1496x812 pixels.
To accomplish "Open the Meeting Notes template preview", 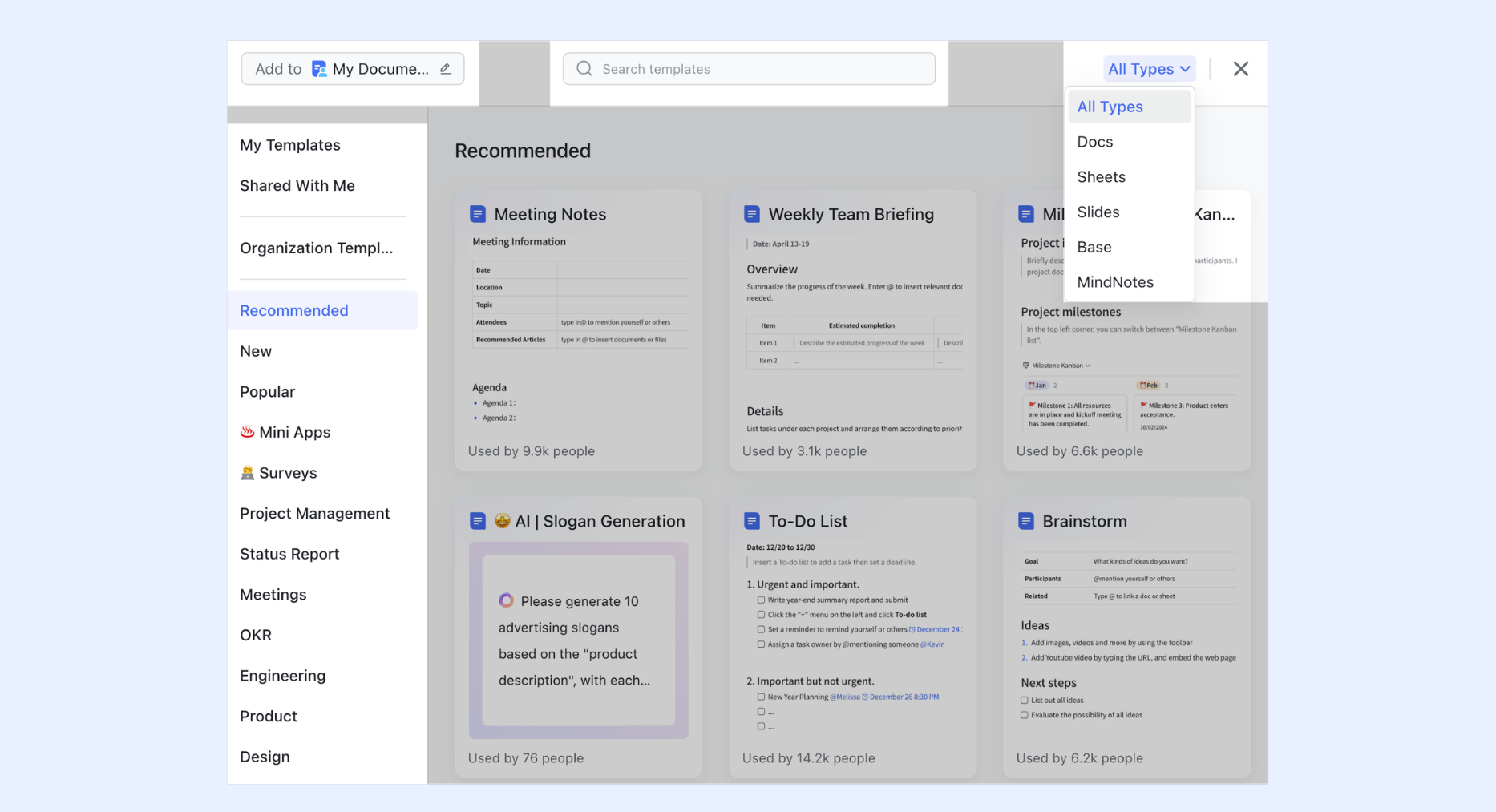I will click(579, 330).
